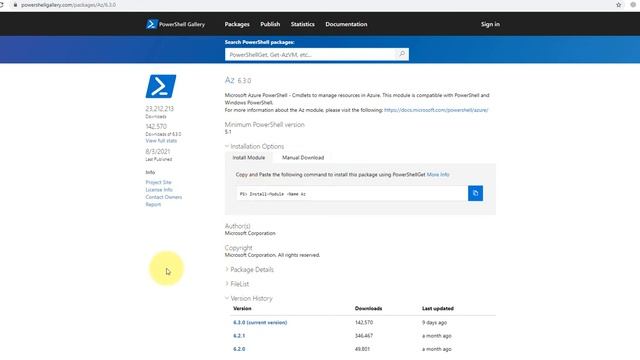Switch to the Manual Download tab
Image resolution: width=640 pixels, height=360 pixels.
tap(303, 158)
